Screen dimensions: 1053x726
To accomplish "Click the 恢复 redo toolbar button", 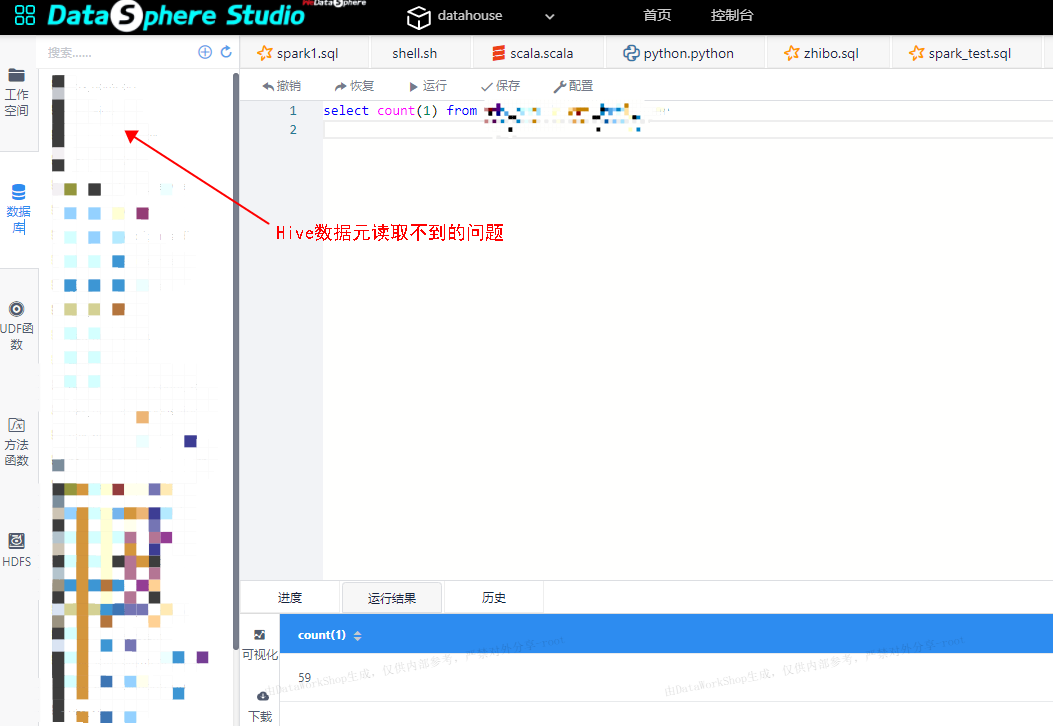I will [354, 86].
